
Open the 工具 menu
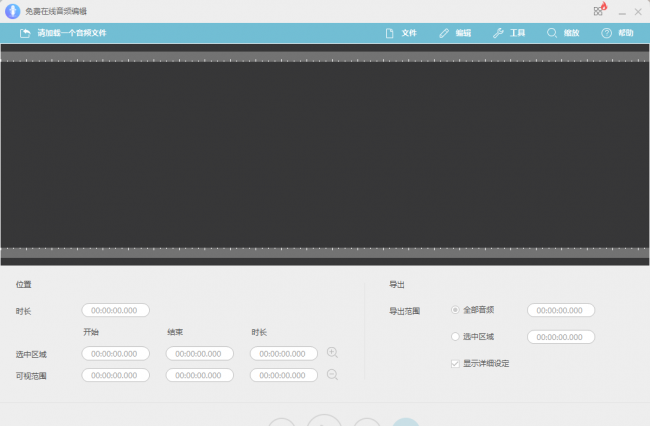click(509, 33)
